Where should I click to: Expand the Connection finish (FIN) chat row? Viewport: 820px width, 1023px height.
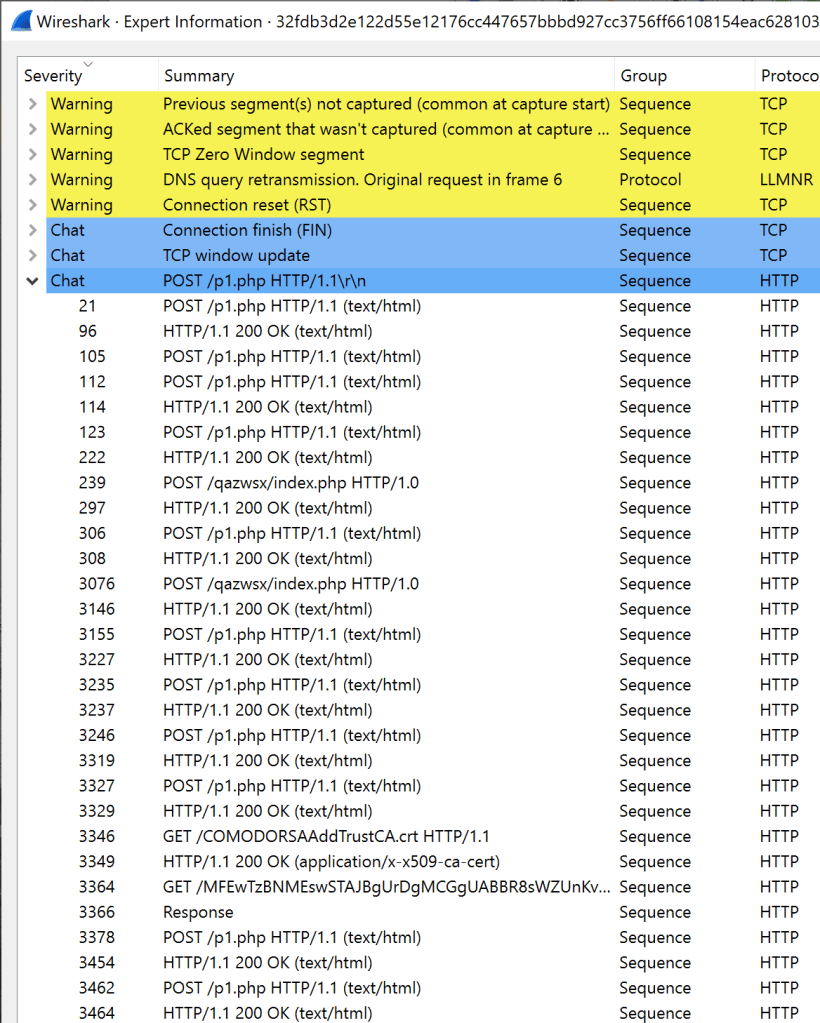[33, 230]
